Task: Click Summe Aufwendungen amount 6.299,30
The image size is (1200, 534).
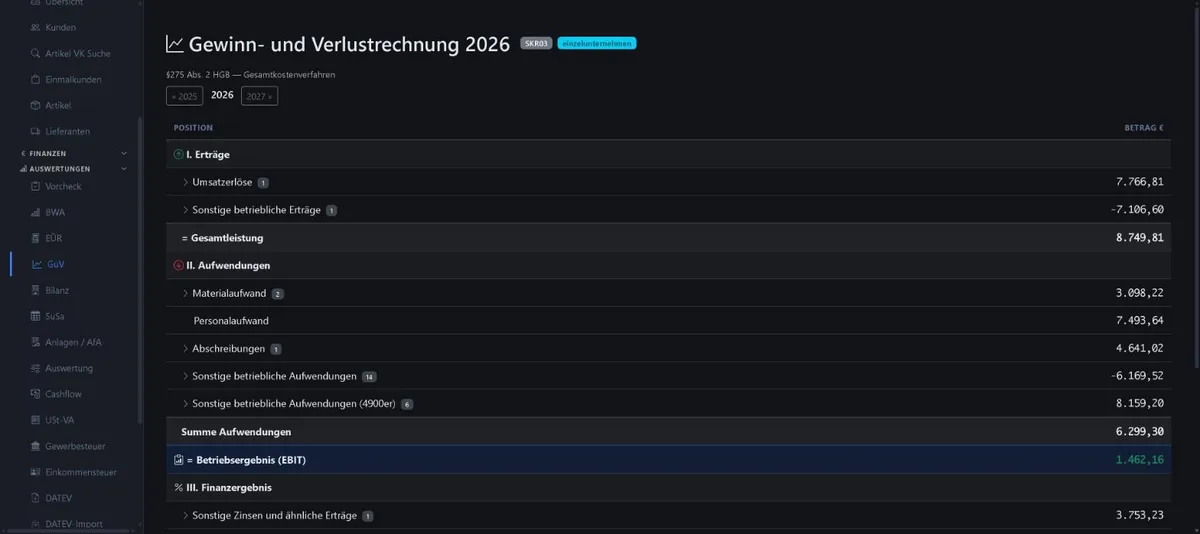Action: point(1140,432)
